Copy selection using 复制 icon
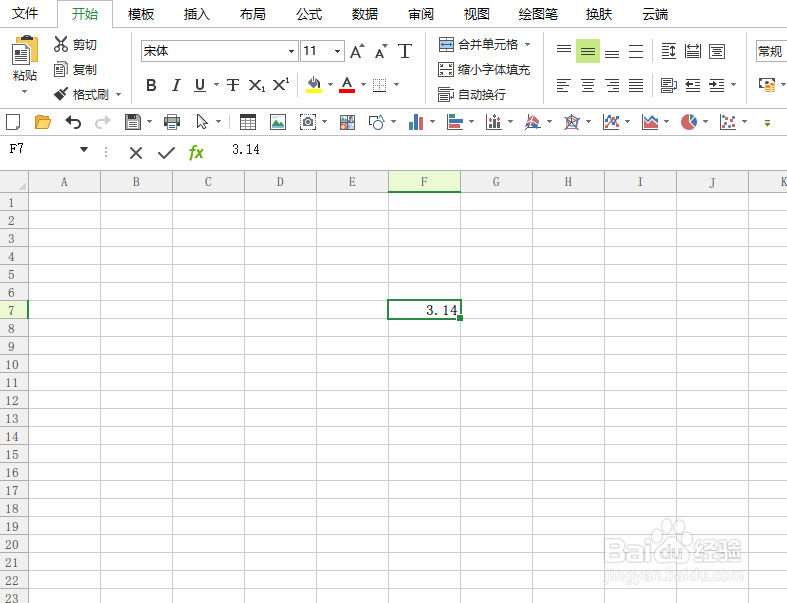Screen dimensions: 787x603 pyautogui.click(x=61, y=69)
